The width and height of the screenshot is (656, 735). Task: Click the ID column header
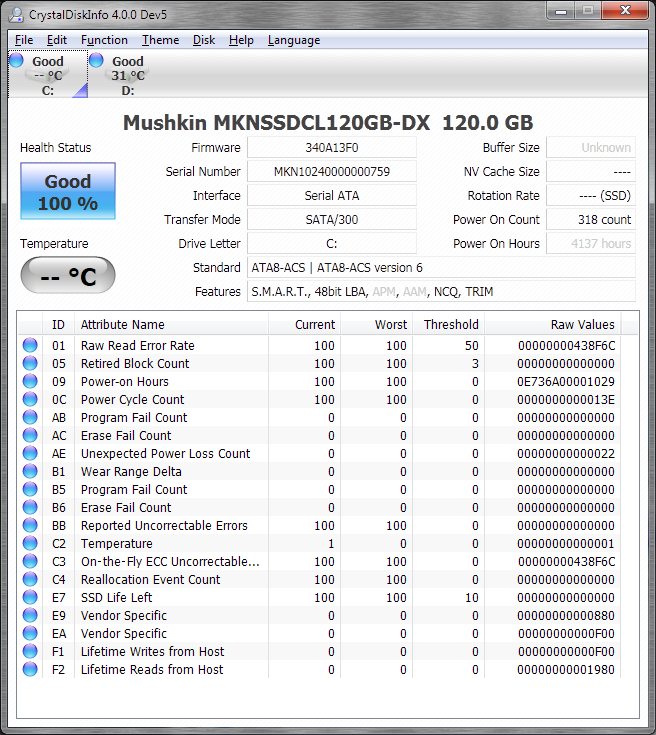tap(58, 324)
